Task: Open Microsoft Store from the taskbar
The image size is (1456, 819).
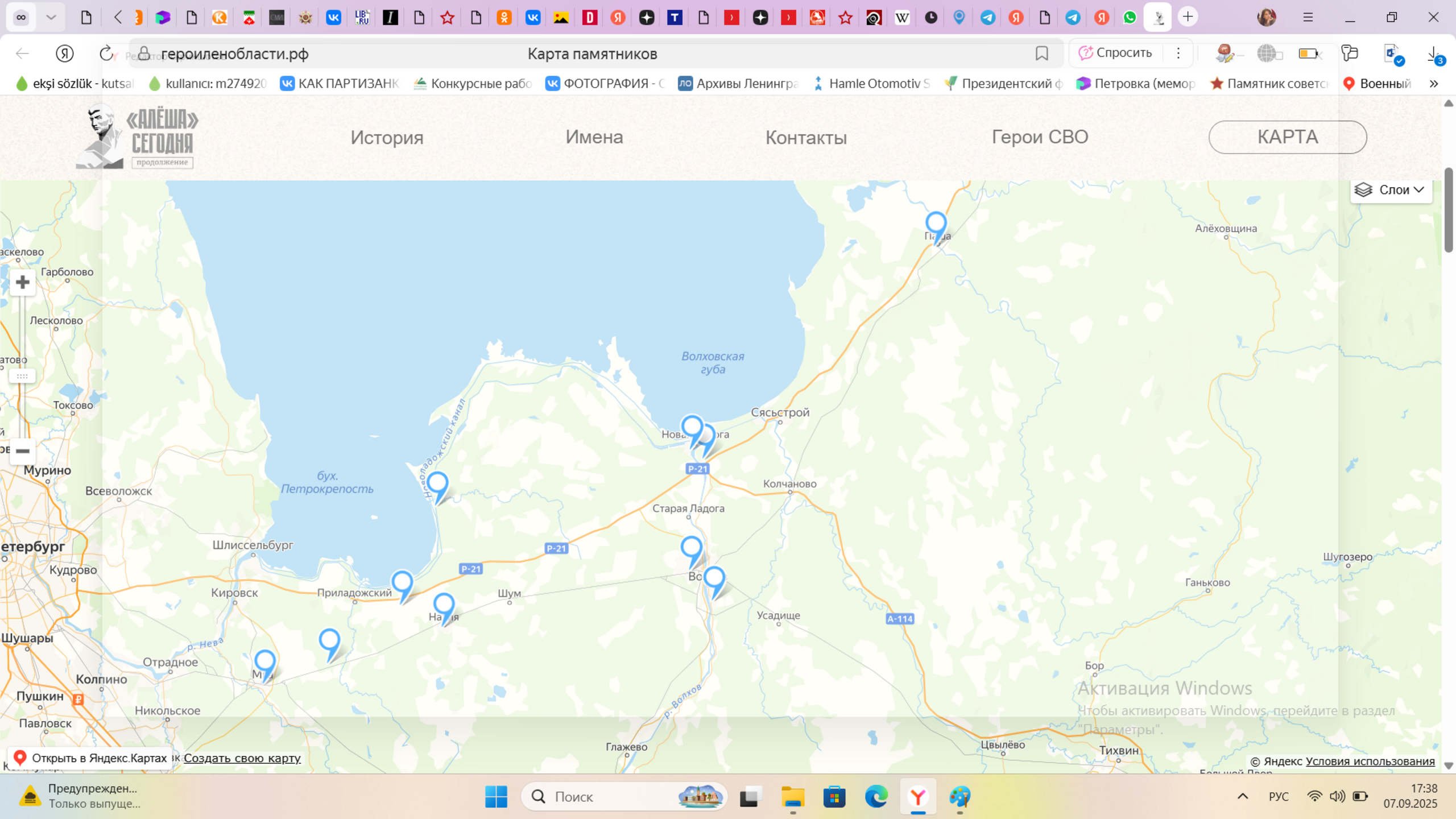Action: [834, 797]
